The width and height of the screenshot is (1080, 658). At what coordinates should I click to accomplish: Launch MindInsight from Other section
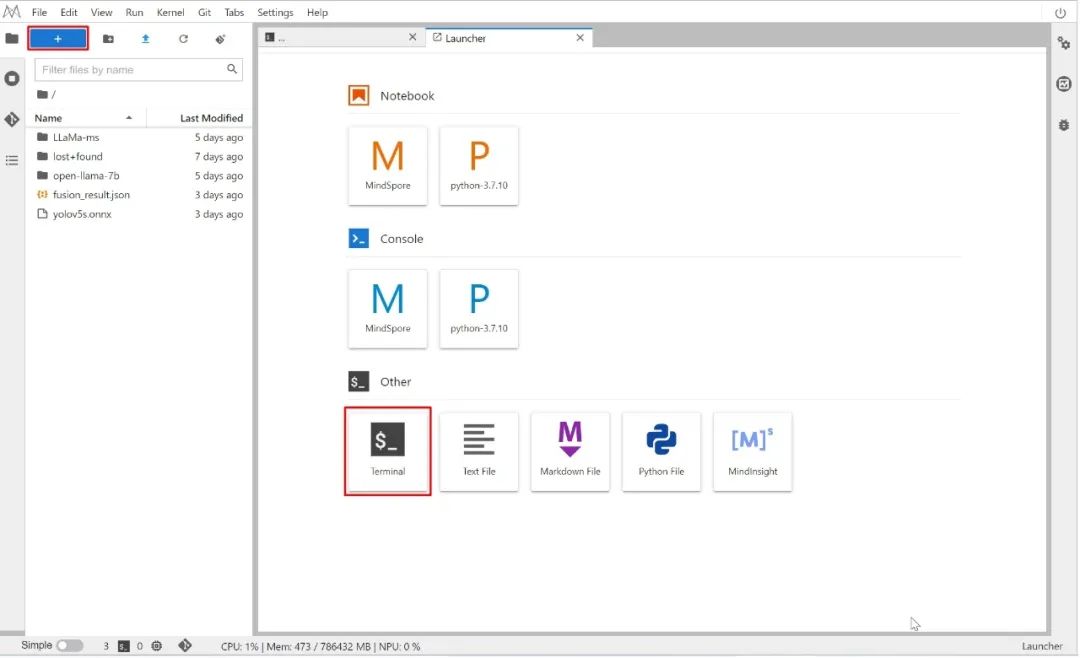click(752, 451)
